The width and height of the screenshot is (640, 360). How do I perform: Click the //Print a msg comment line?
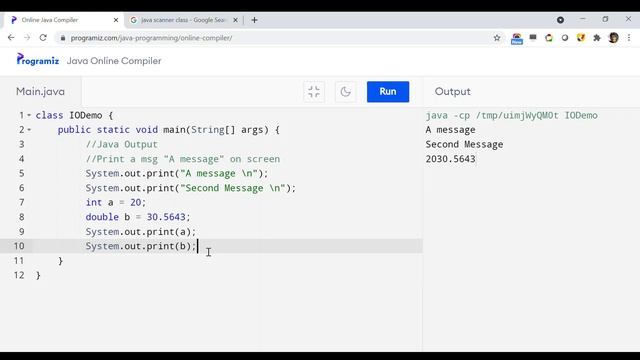(183, 159)
